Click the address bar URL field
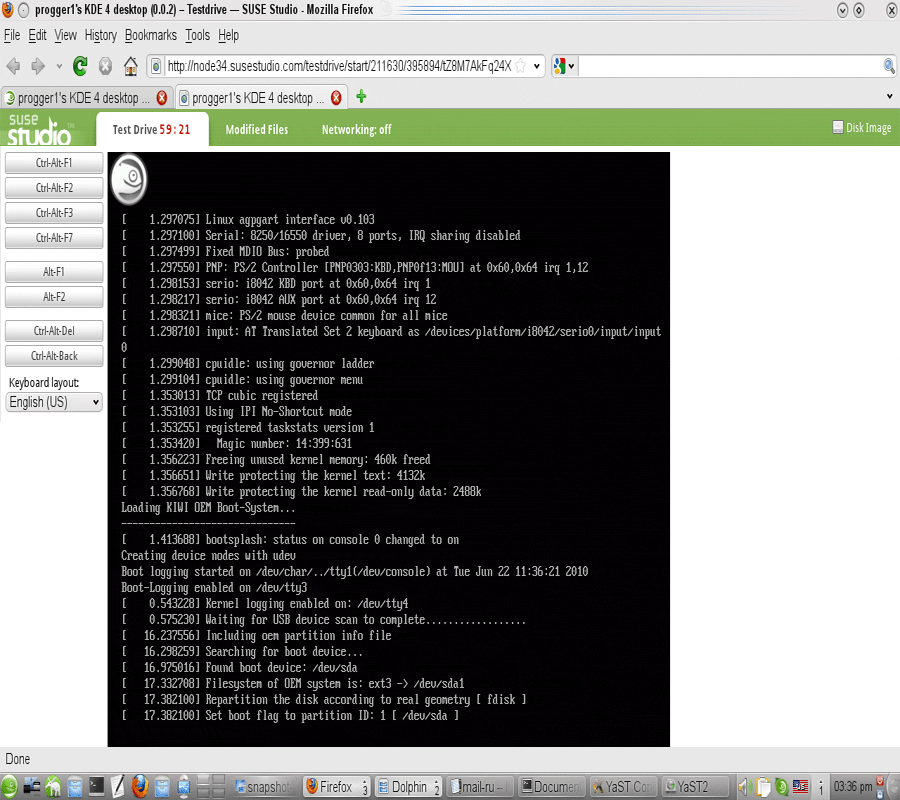Viewport: 900px width, 800px height. pyautogui.click(x=339, y=67)
